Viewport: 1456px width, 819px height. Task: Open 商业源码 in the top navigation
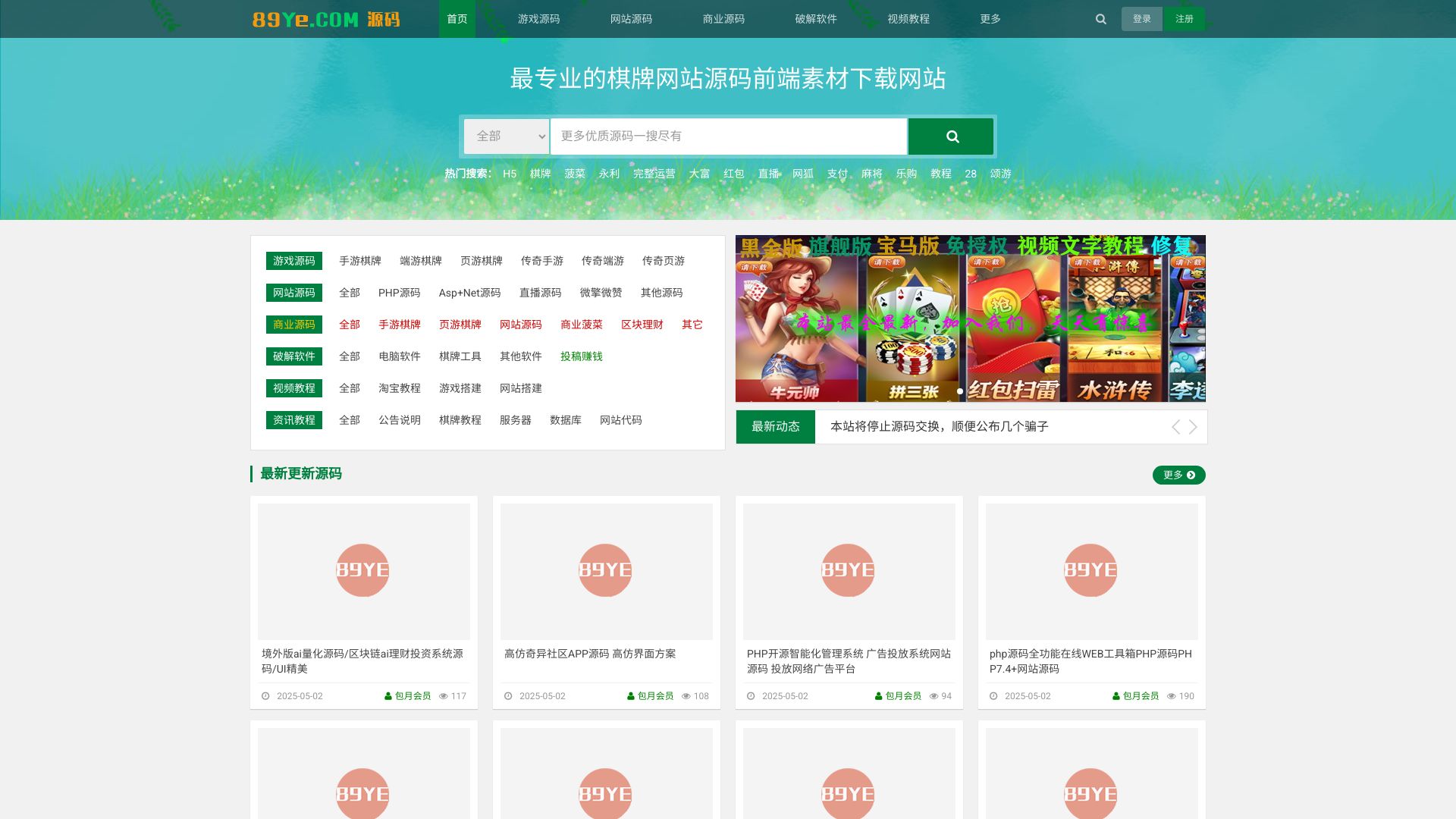tap(723, 19)
